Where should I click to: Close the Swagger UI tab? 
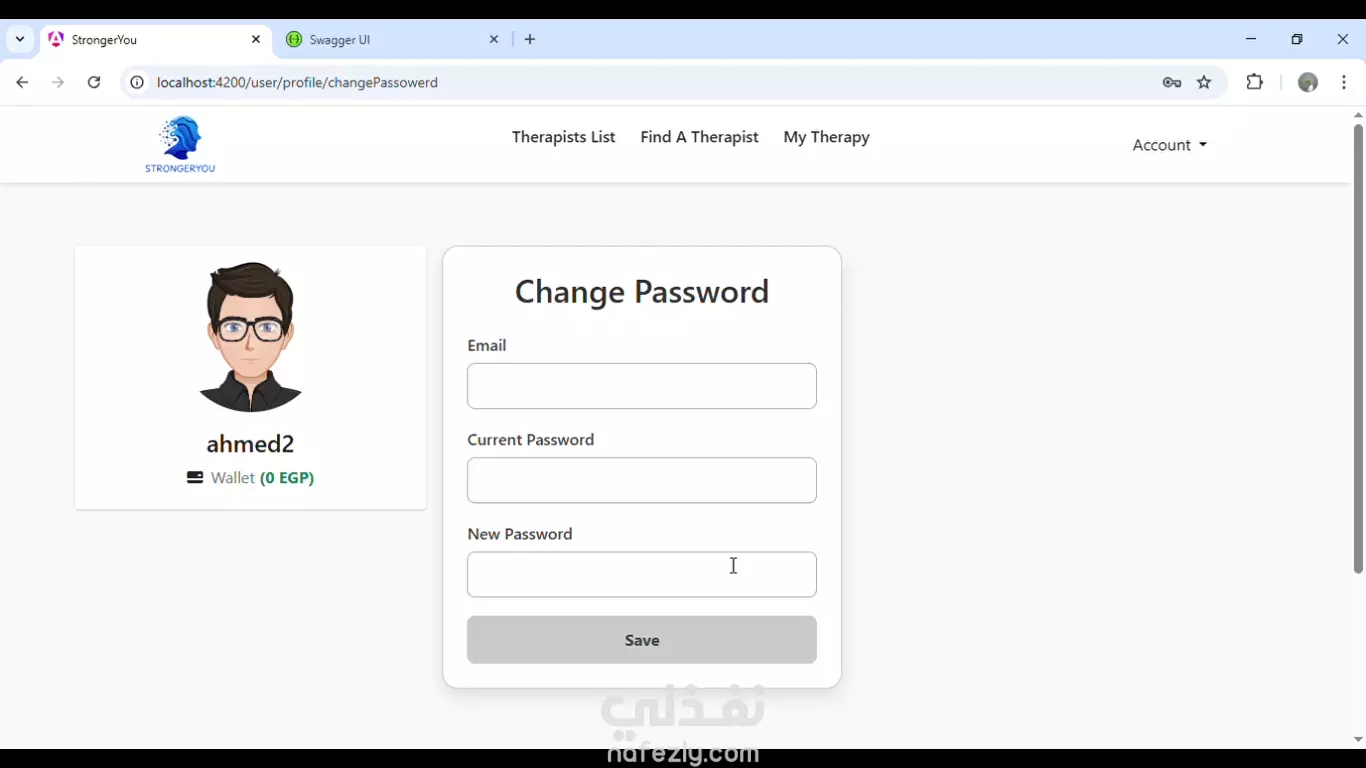pos(494,40)
